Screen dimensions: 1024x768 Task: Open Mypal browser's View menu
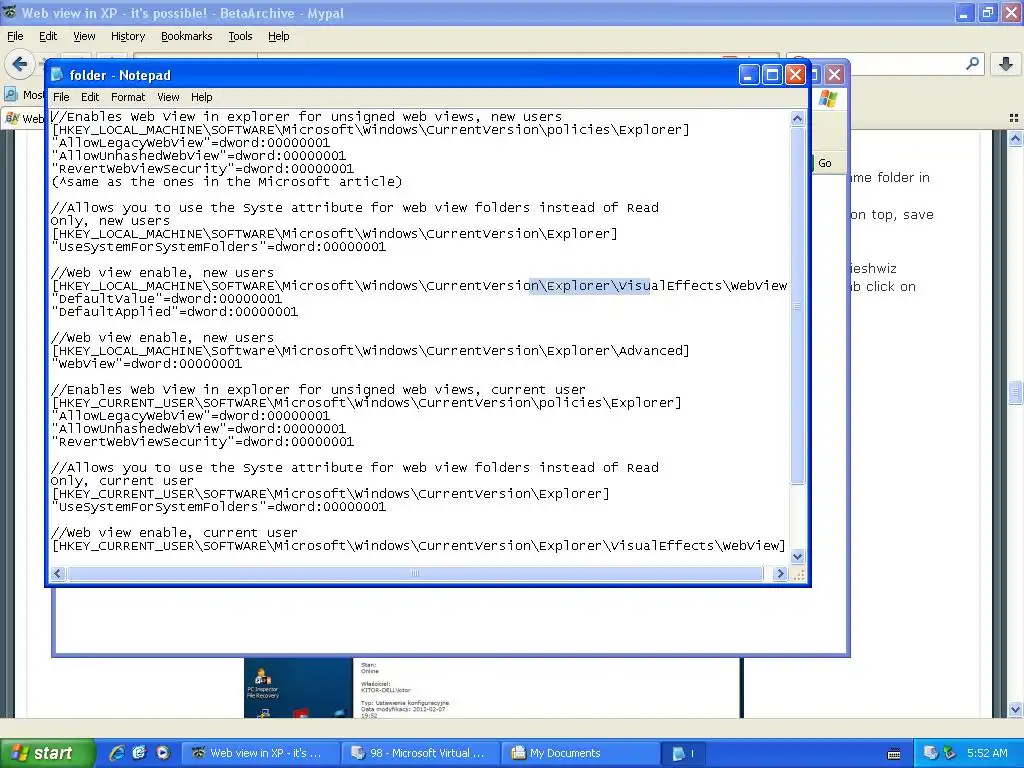click(84, 36)
